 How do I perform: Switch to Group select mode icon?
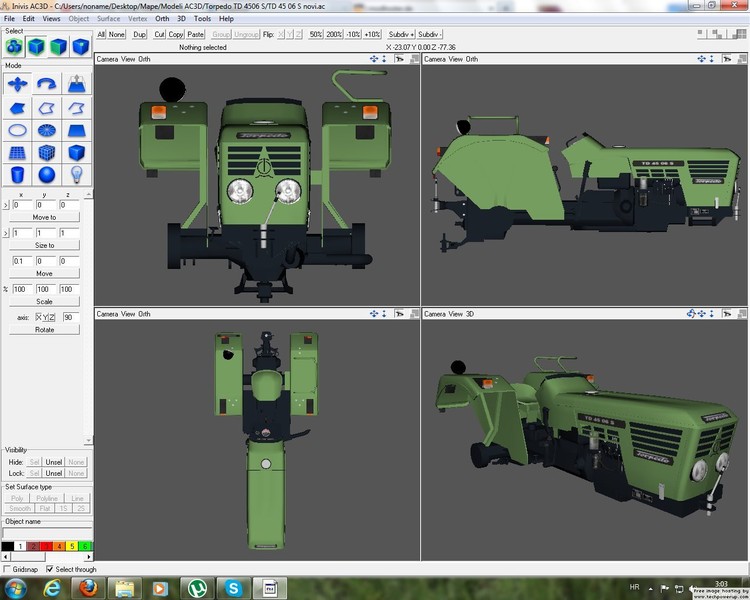[x=14, y=46]
